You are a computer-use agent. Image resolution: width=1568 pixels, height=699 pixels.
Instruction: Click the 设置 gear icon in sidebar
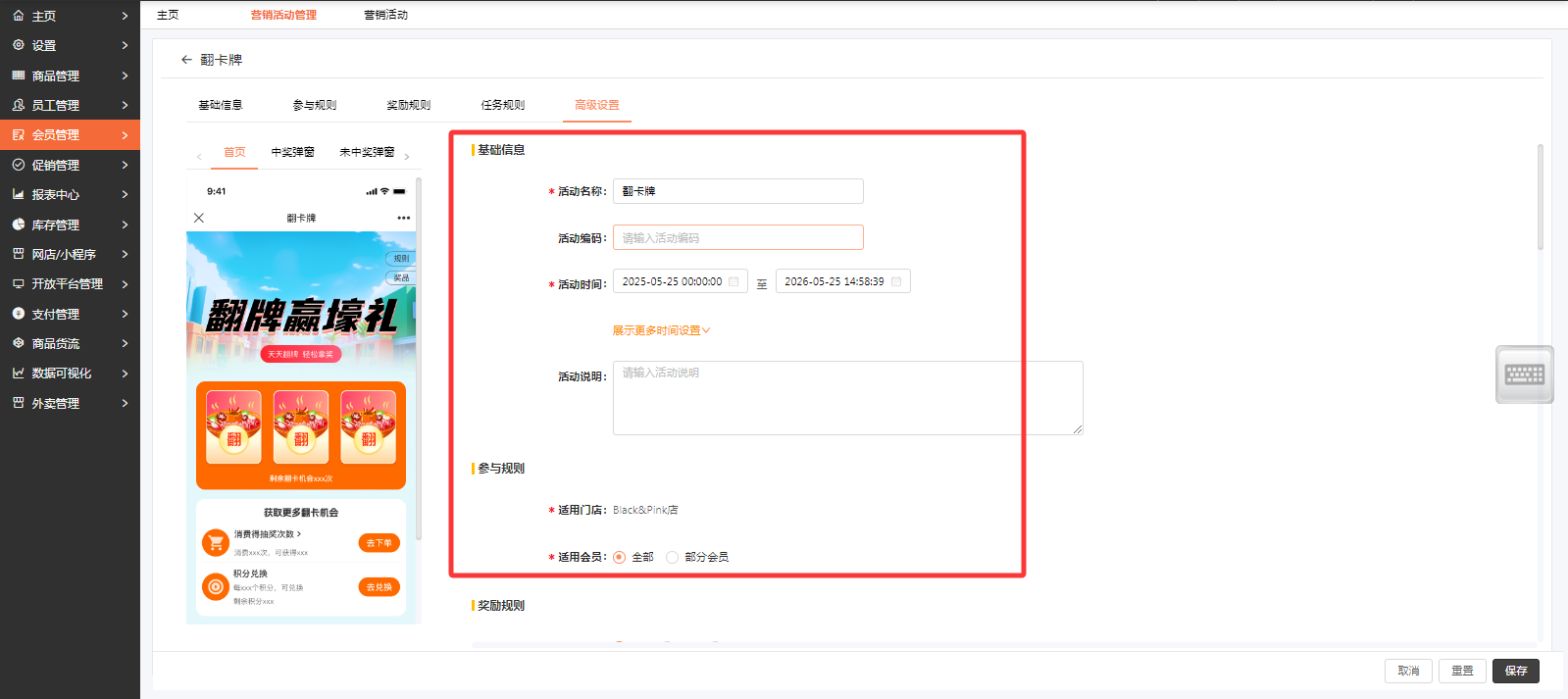coord(19,45)
